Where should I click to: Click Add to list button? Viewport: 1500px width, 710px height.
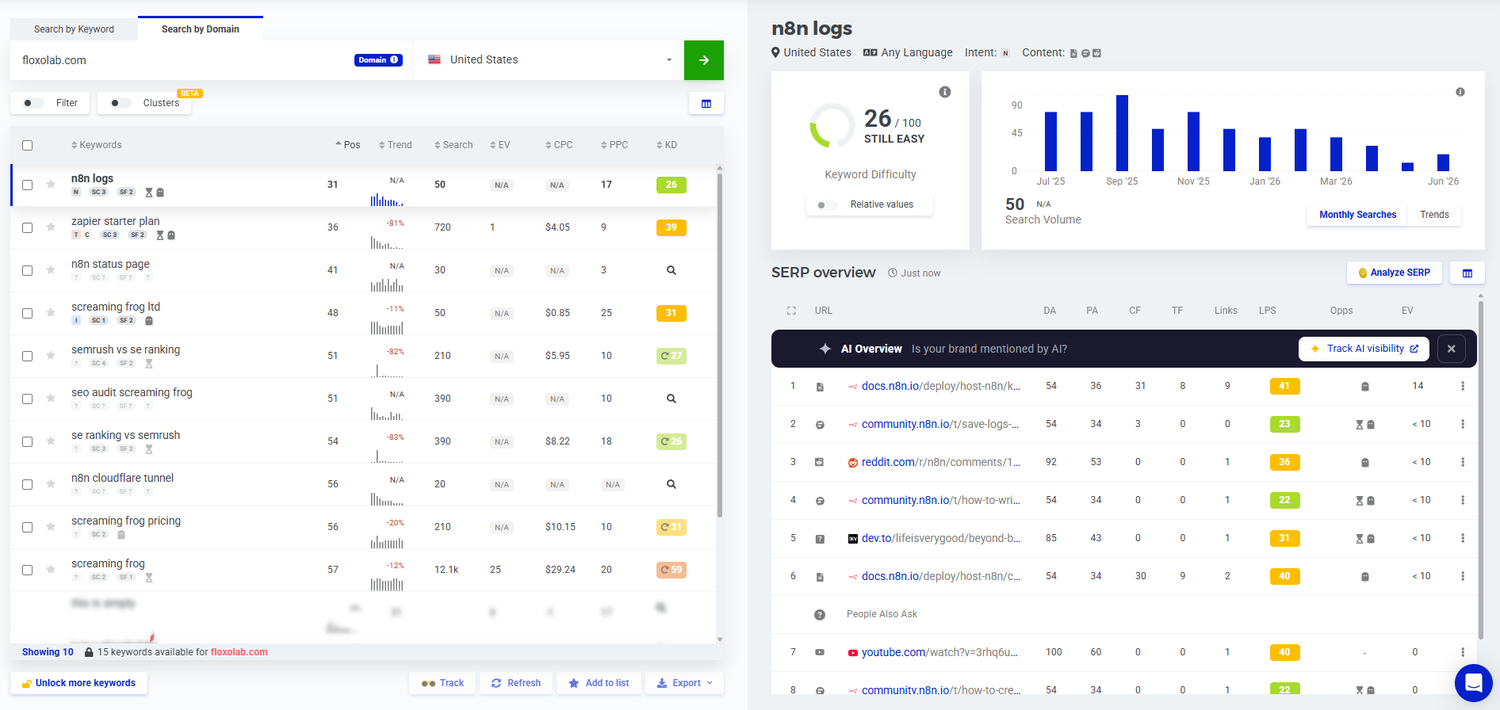click(598, 683)
